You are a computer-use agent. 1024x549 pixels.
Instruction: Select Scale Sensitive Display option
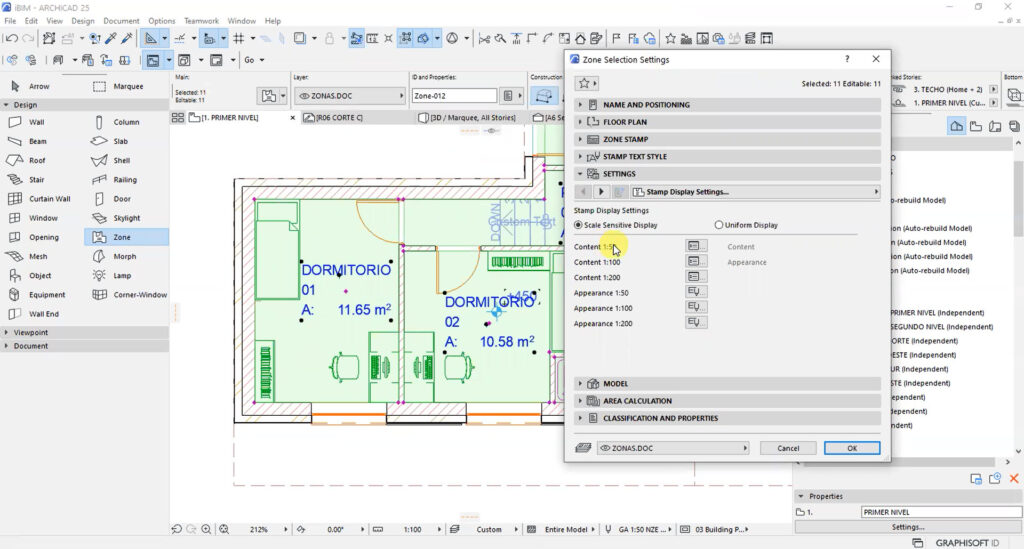click(x=616, y=225)
